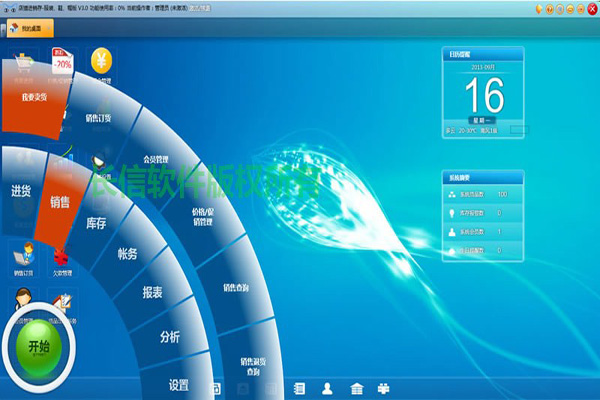Click the 库存报警数 row with bulb icon
The width and height of the screenshot is (600, 400).
pos(483,213)
